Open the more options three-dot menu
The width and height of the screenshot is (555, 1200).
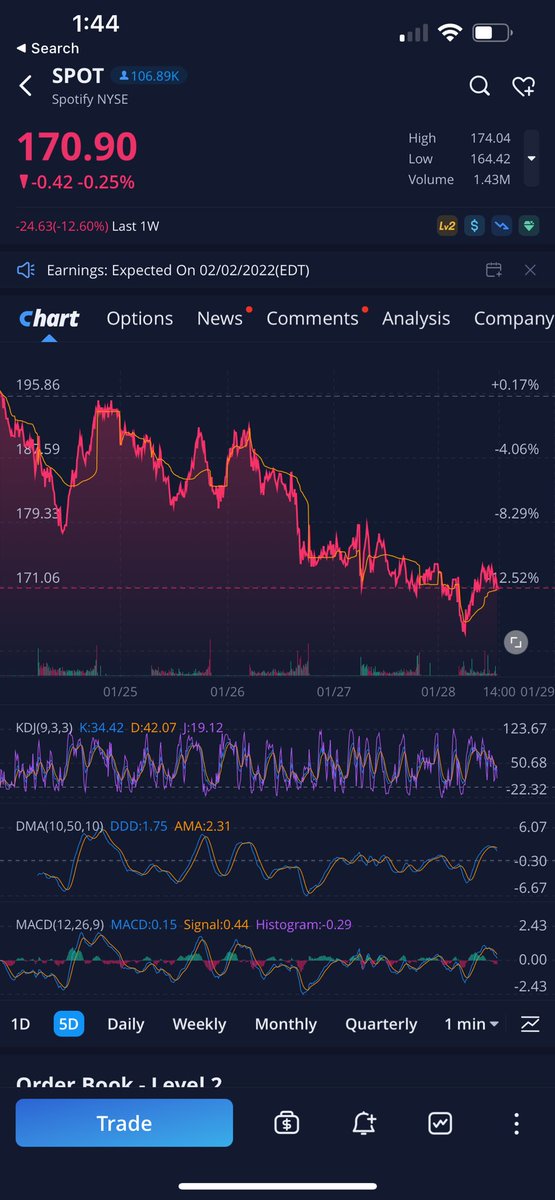click(516, 1123)
